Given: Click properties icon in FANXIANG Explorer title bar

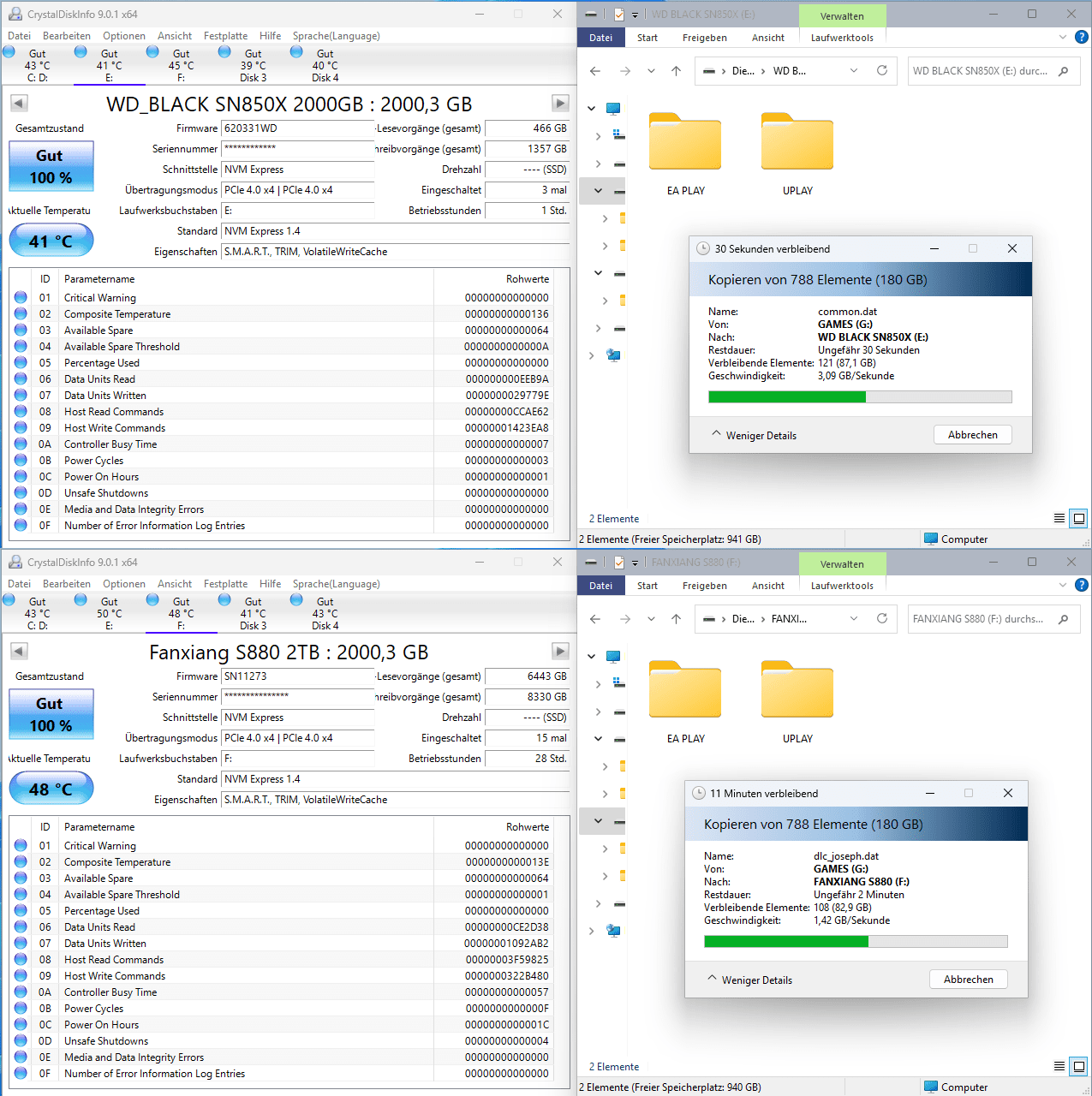Looking at the screenshot, I should coord(619,563).
